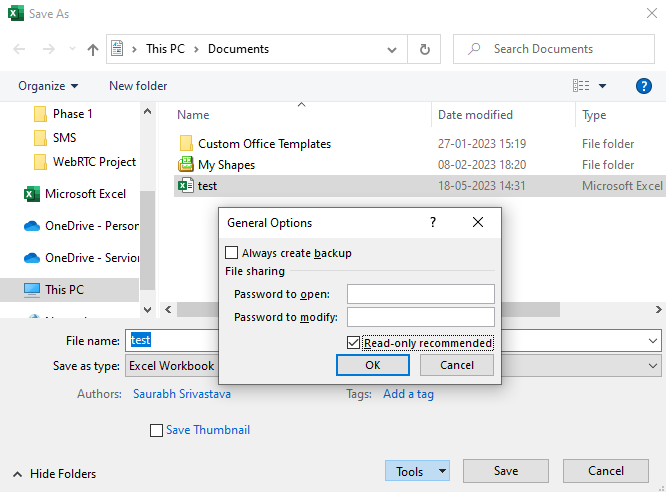Viewport: 666px width, 492px height.
Task: Collapse the pane with Hide Folders
Action: click(54, 474)
